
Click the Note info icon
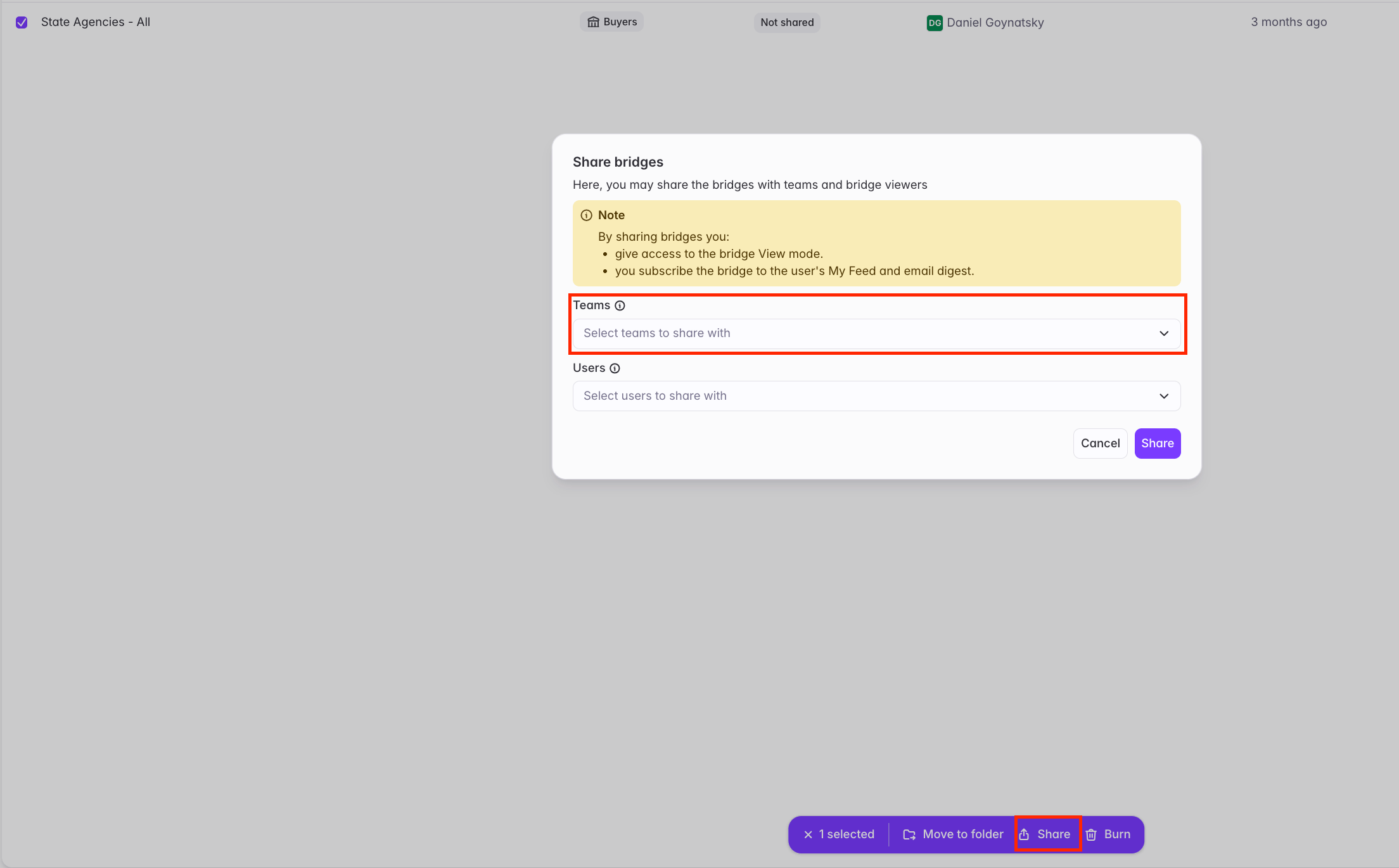click(x=587, y=215)
